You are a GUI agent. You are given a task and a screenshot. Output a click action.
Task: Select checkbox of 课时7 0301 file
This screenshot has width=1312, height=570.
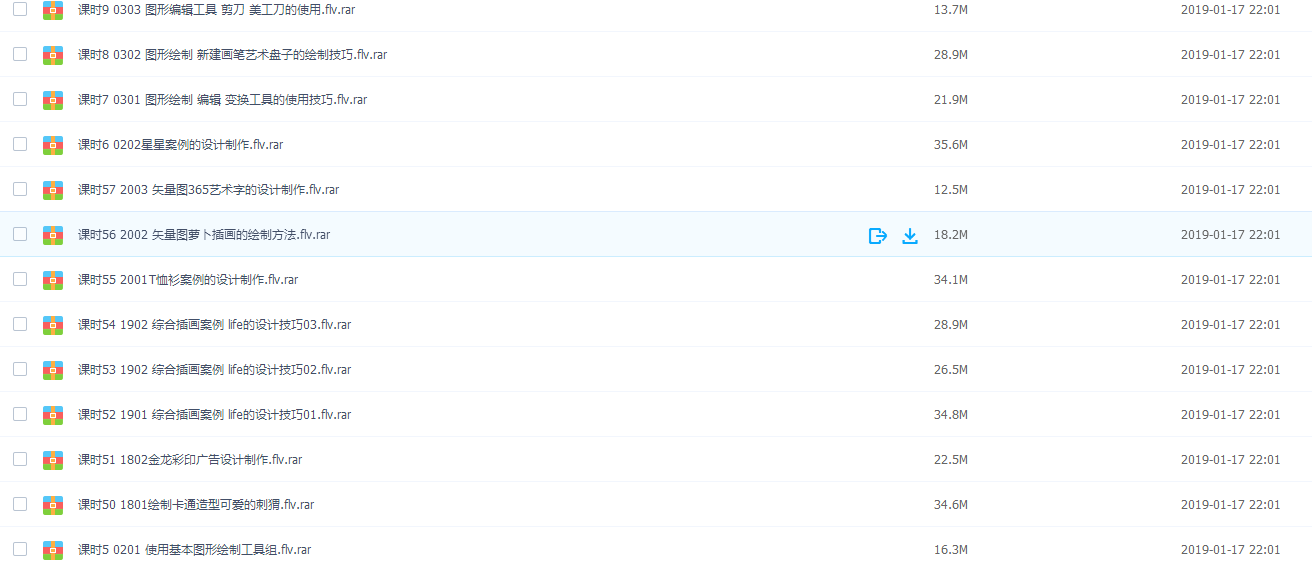click(20, 99)
